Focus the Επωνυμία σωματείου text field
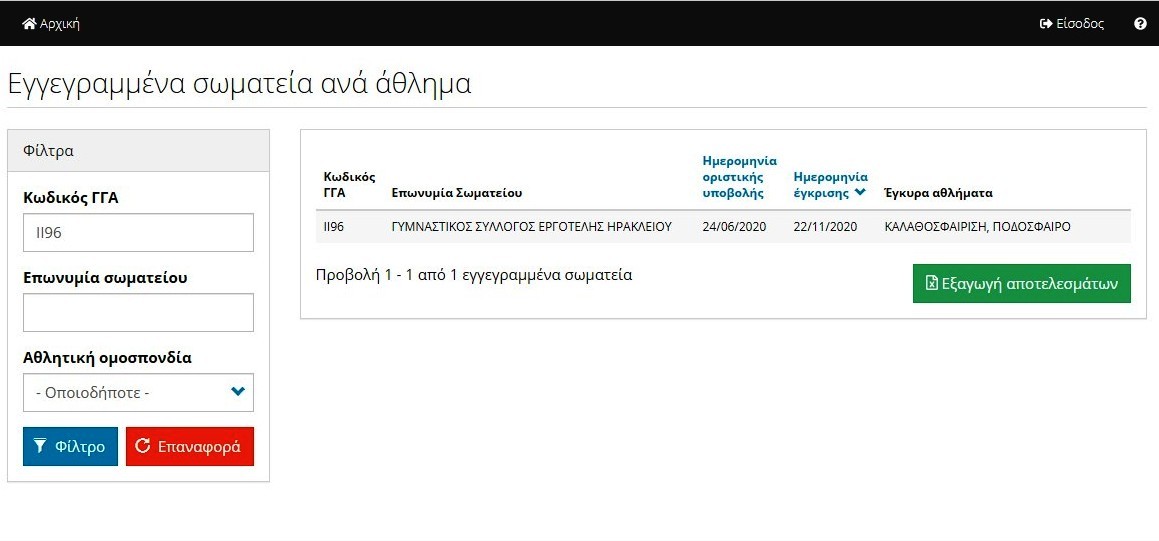This screenshot has height=541, width=1159. (x=138, y=313)
